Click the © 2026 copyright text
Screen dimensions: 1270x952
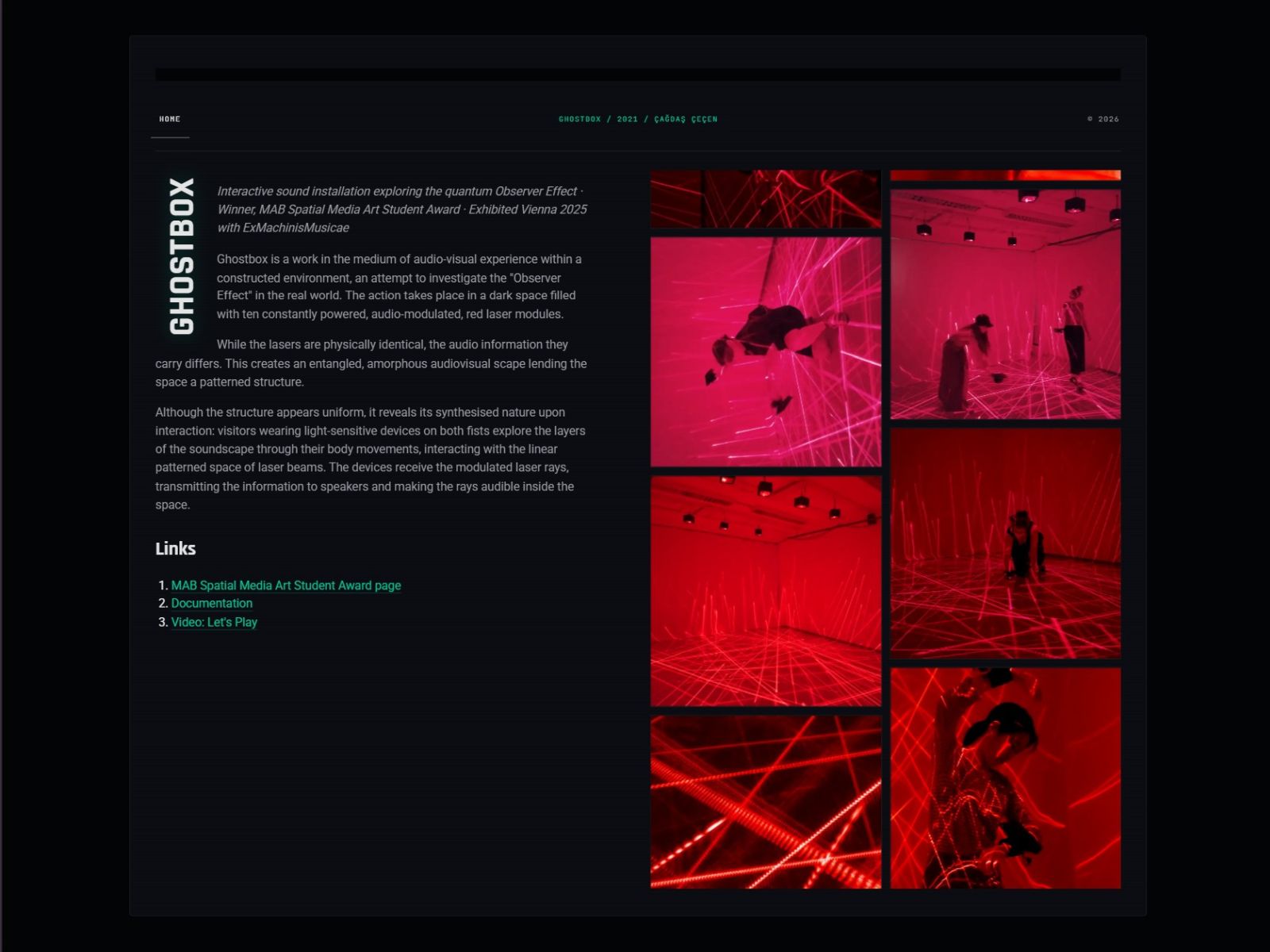1103,119
